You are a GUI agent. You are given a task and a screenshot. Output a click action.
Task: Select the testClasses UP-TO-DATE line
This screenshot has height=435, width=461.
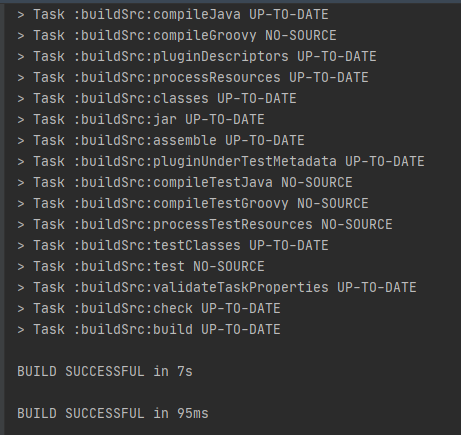point(173,246)
